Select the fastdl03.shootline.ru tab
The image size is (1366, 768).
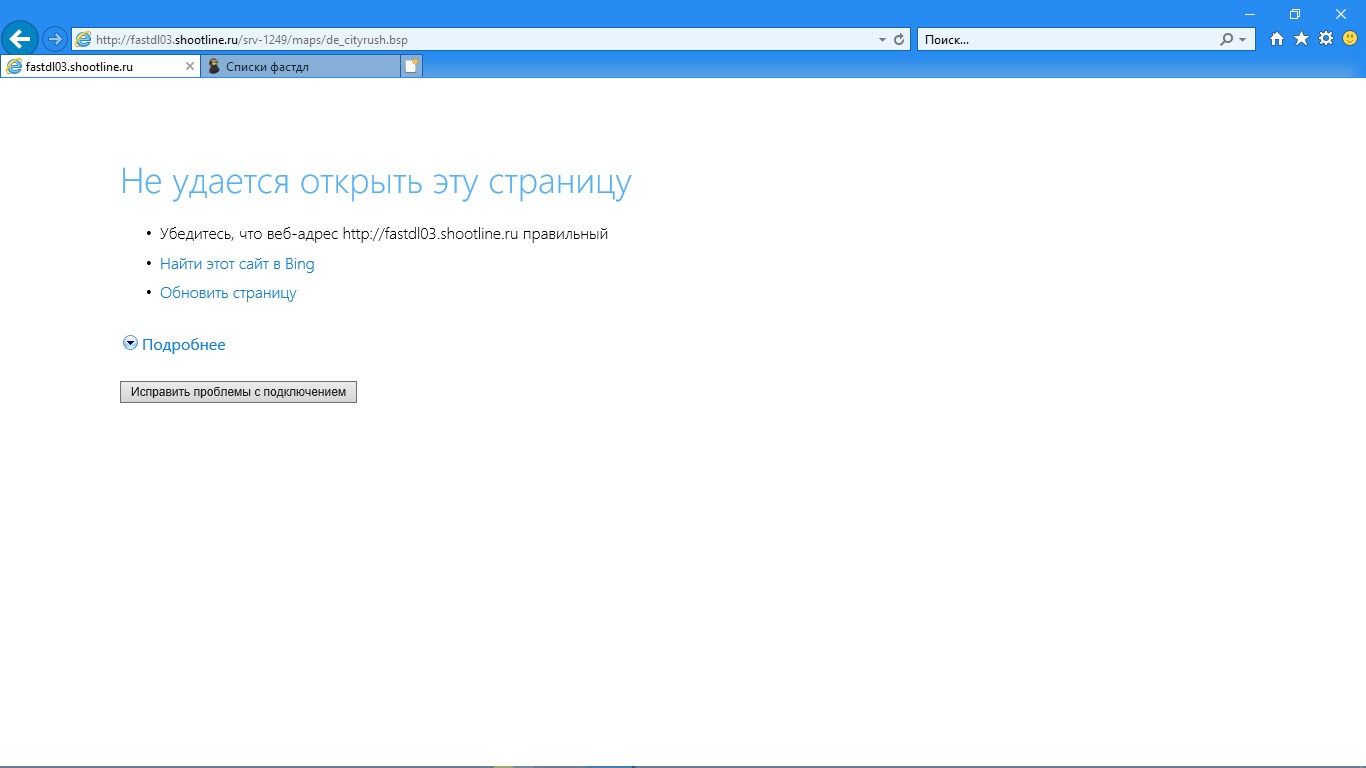pos(90,67)
